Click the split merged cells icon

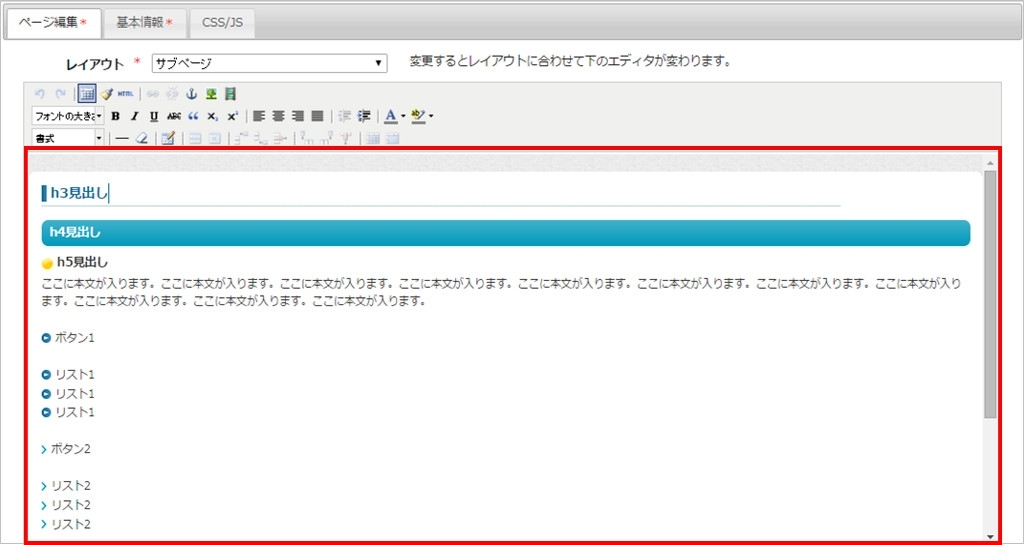(x=372, y=139)
